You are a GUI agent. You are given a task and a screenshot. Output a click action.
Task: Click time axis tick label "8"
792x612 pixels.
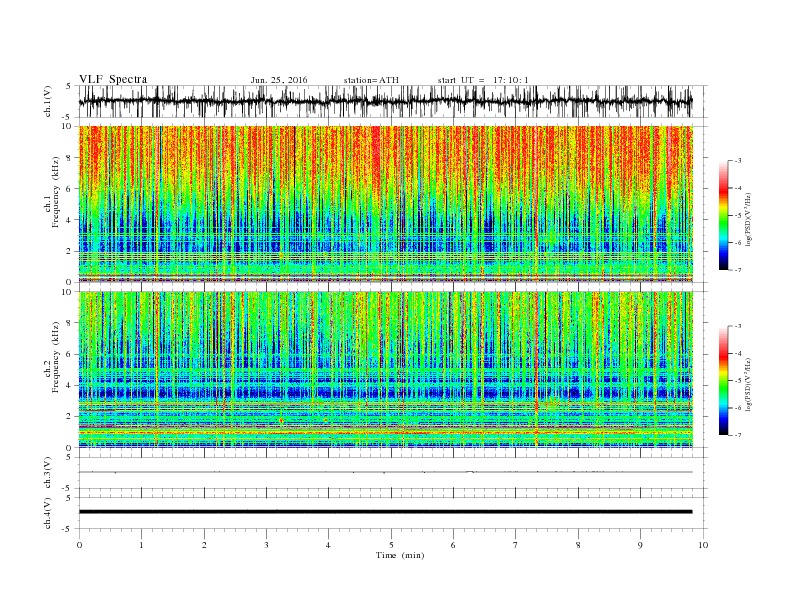[578, 545]
